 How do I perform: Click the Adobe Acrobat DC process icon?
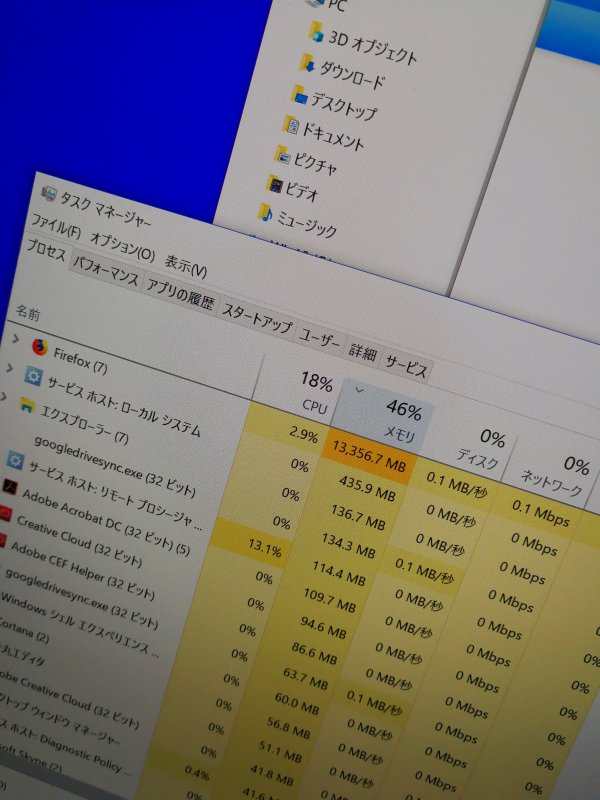coord(9,486)
